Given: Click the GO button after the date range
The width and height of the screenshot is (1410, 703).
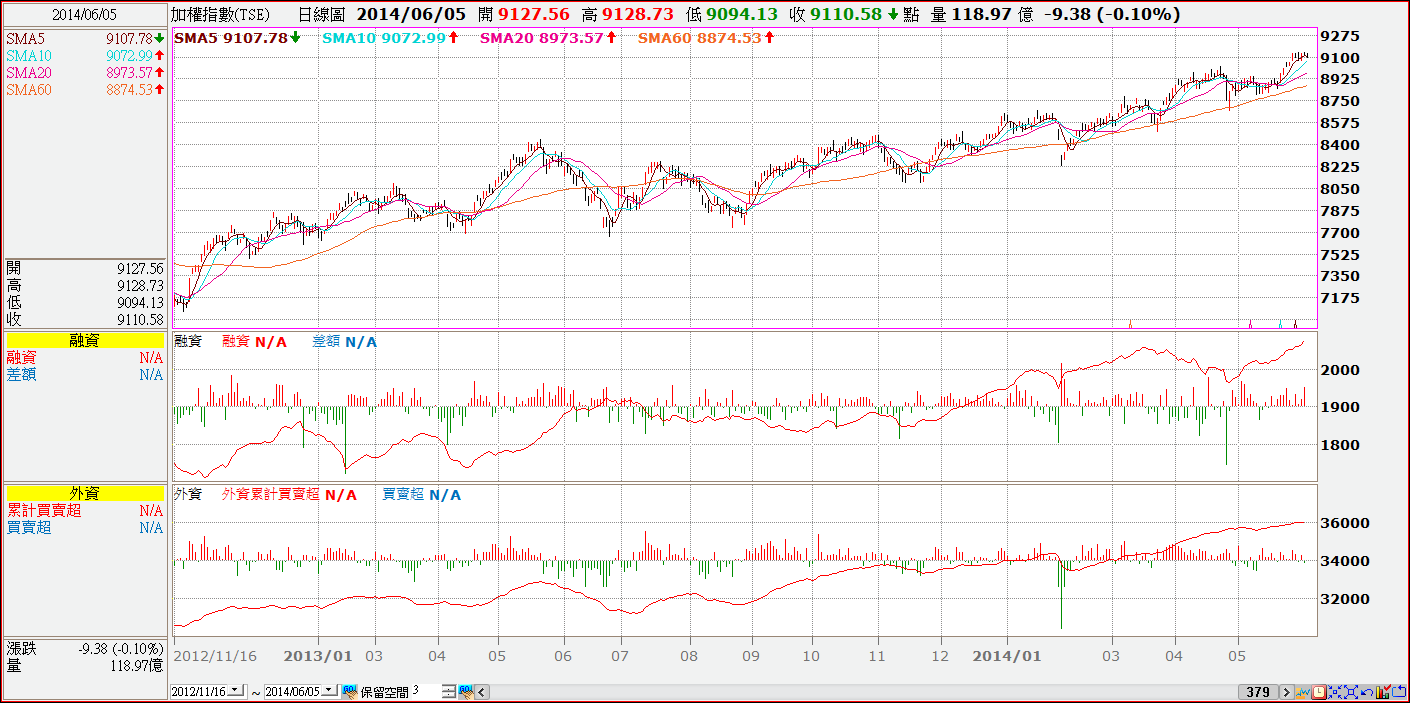Looking at the screenshot, I should tap(350, 692).
